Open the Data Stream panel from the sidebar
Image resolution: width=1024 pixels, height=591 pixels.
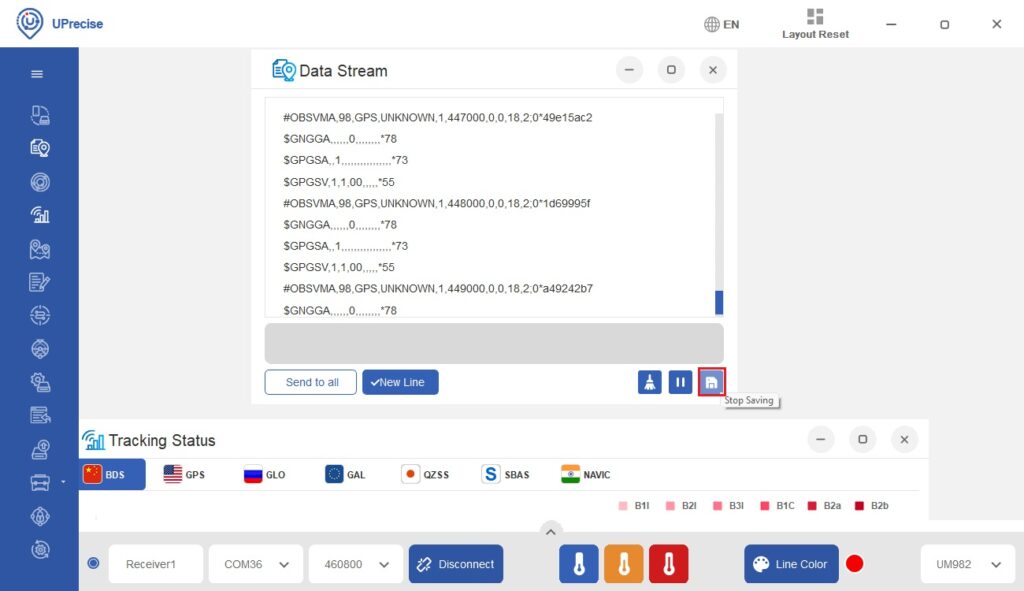(40, 147)
